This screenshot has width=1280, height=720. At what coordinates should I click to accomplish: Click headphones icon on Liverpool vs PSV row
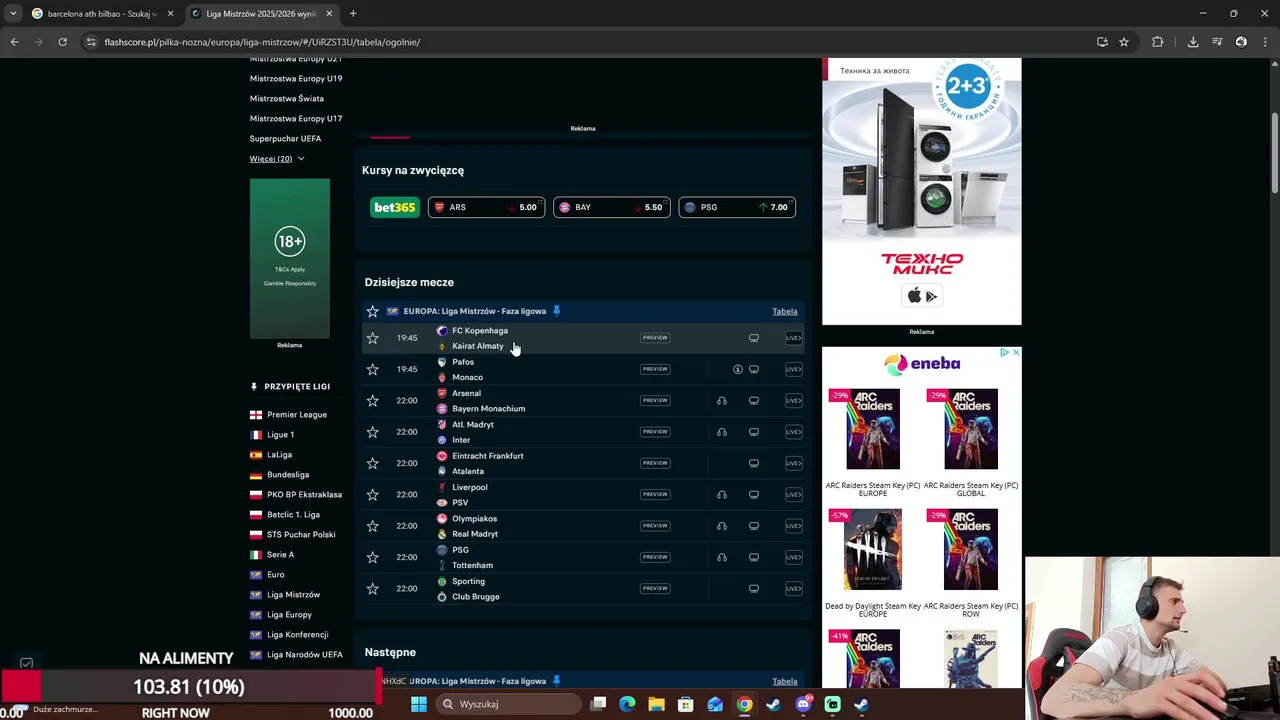(721, 494)
